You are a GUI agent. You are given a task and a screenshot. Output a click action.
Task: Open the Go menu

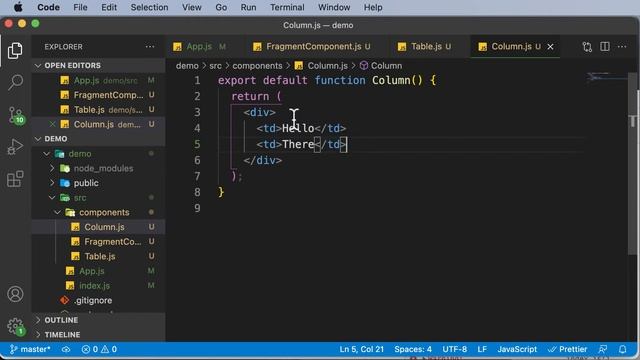(x=221, y=7)
